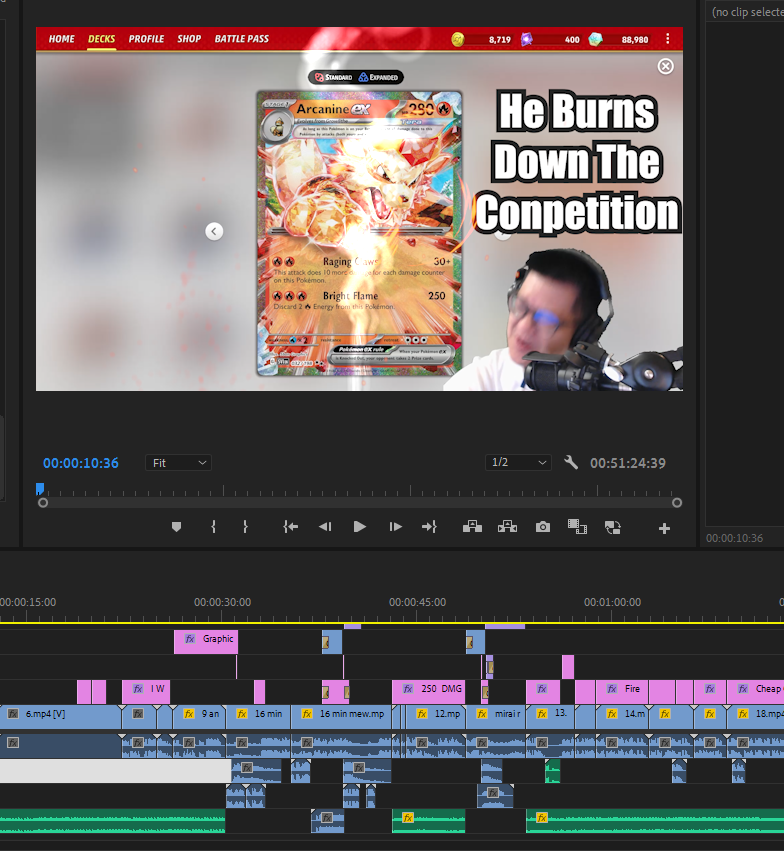Select the 14.m video clip
This screenshot has height=851, width=784.
(x=622, y=717)
